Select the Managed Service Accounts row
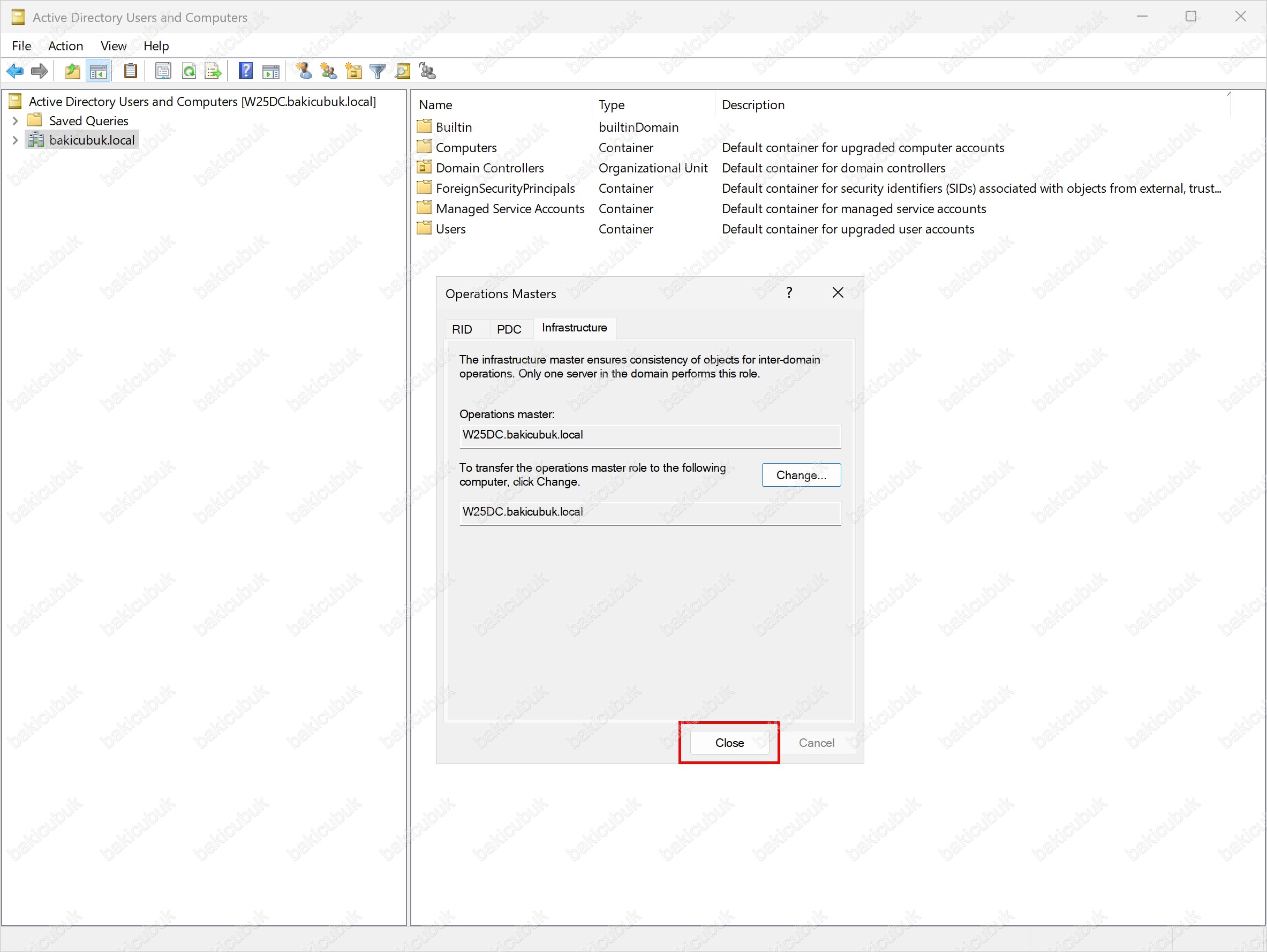 pos(702,208)
